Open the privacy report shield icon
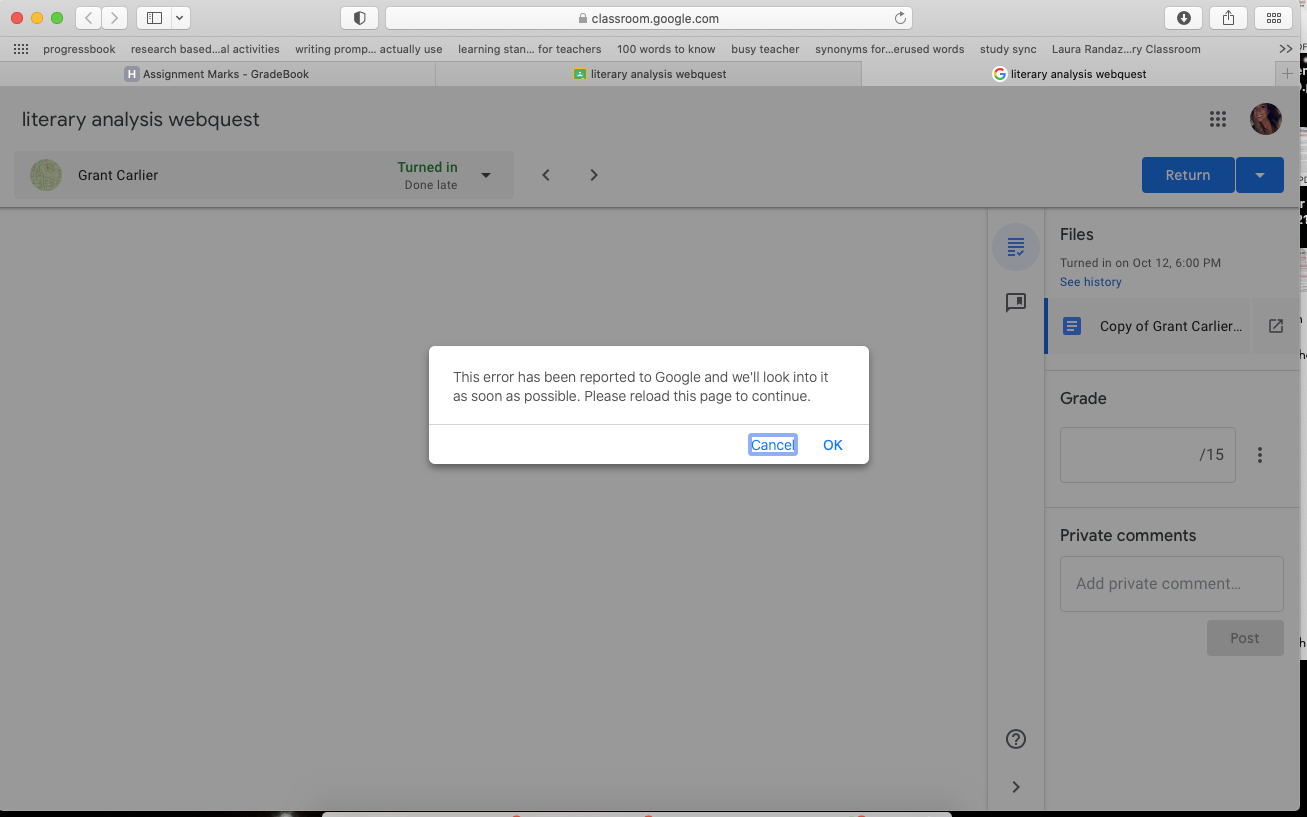 (x=359, y=18)
